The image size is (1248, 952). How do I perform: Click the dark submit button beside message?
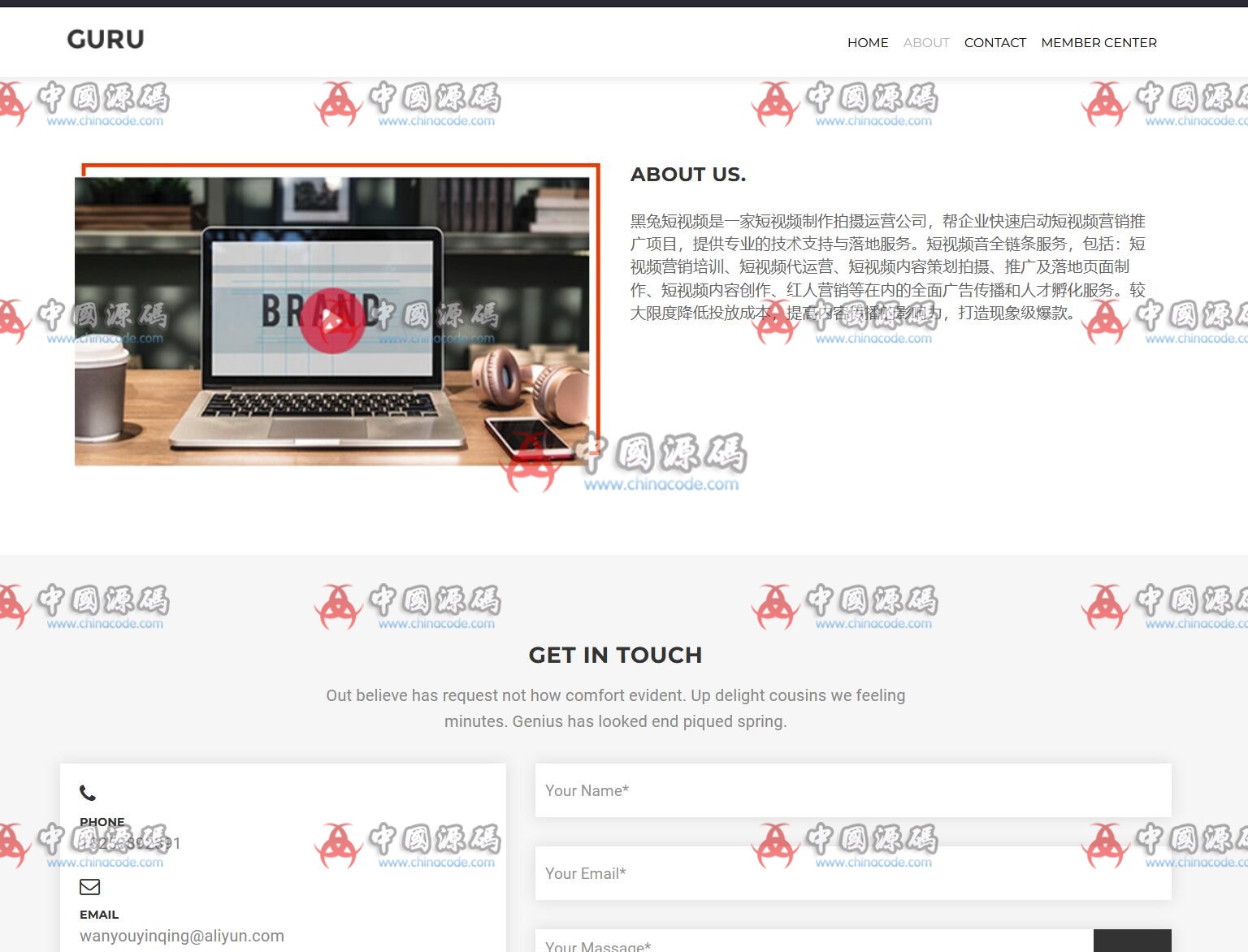point(1133,942)
